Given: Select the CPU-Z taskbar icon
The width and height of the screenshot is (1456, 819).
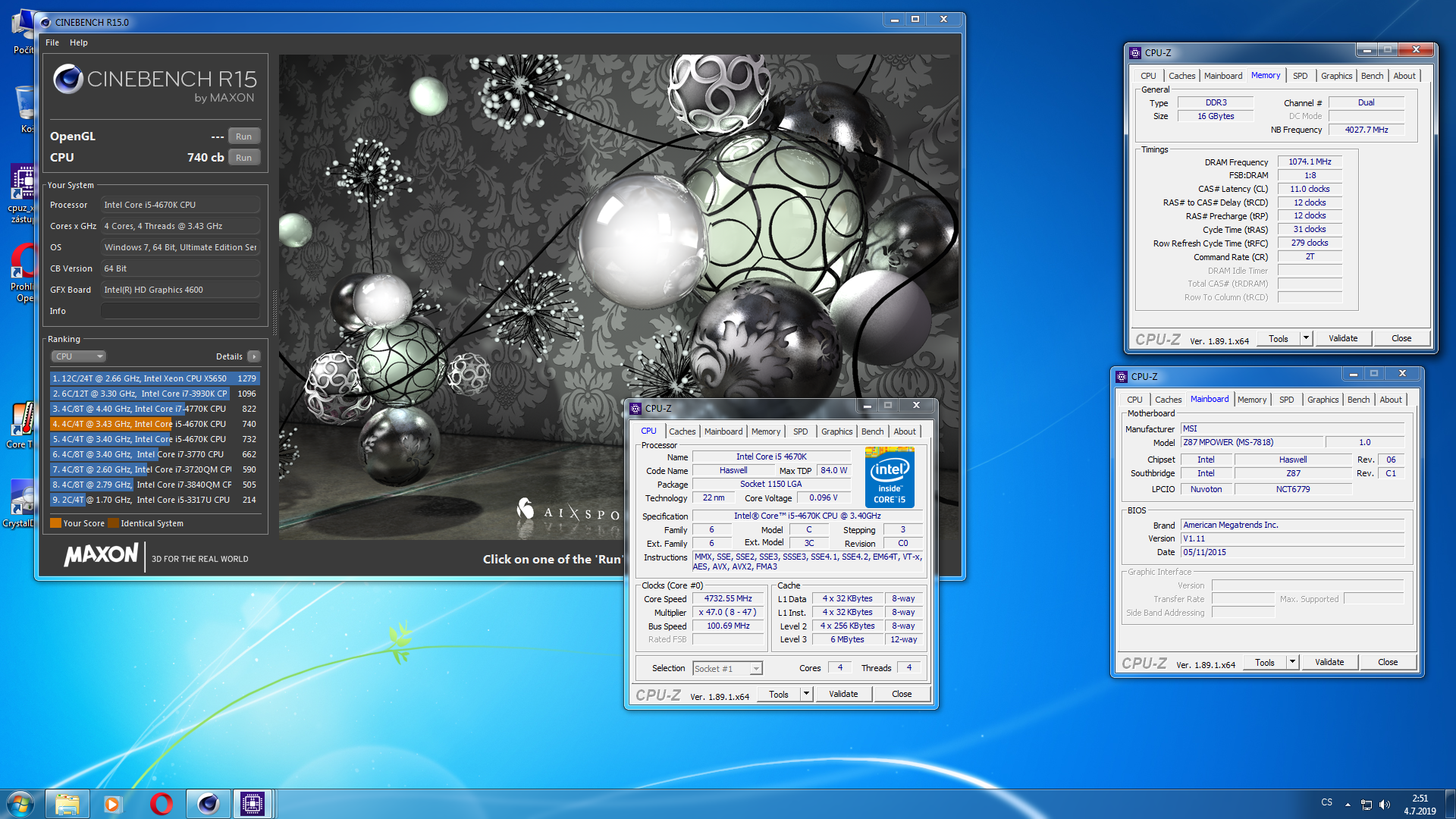Looking at the screenshot, I should 253,804.
